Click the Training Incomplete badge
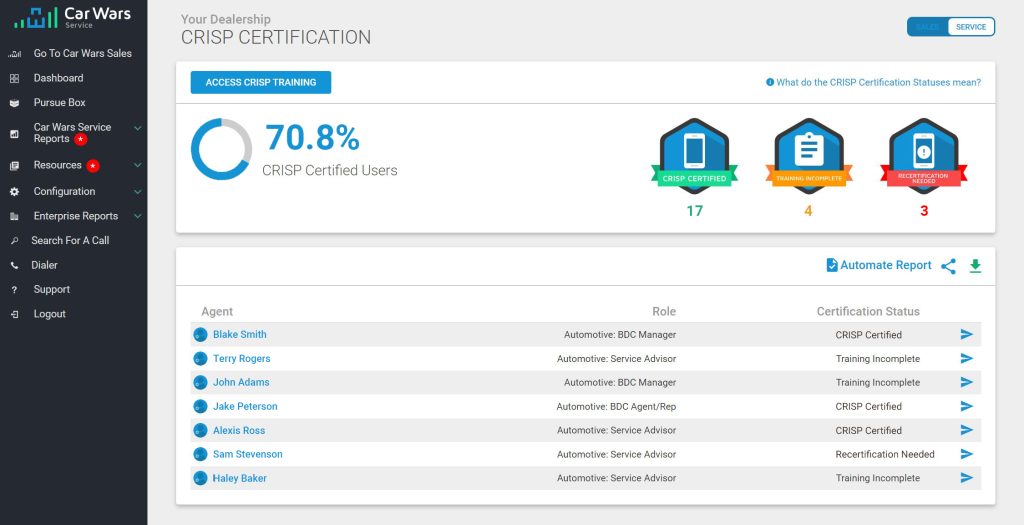 [x=808, y=156]
